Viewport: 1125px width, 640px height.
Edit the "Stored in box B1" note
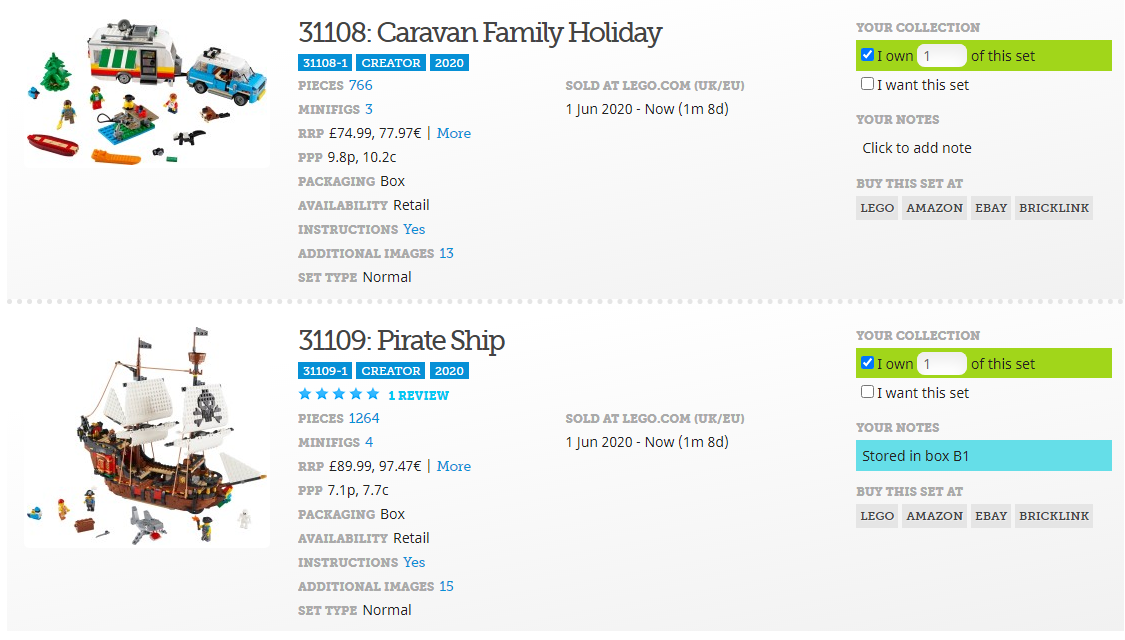click(983, 456)
